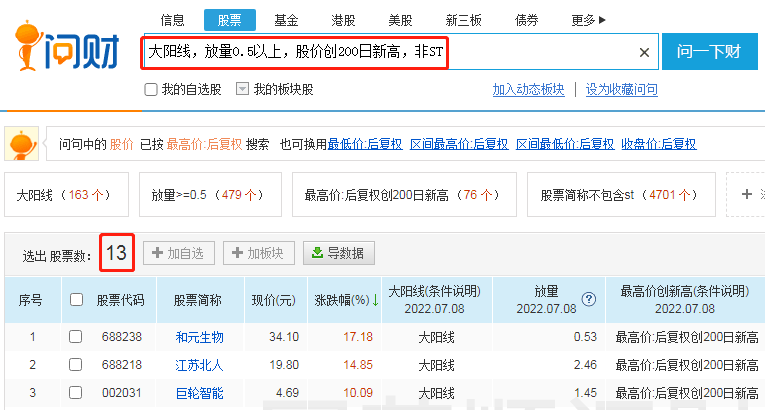Expand the 我的板块股 dropdown

point(242,89)
